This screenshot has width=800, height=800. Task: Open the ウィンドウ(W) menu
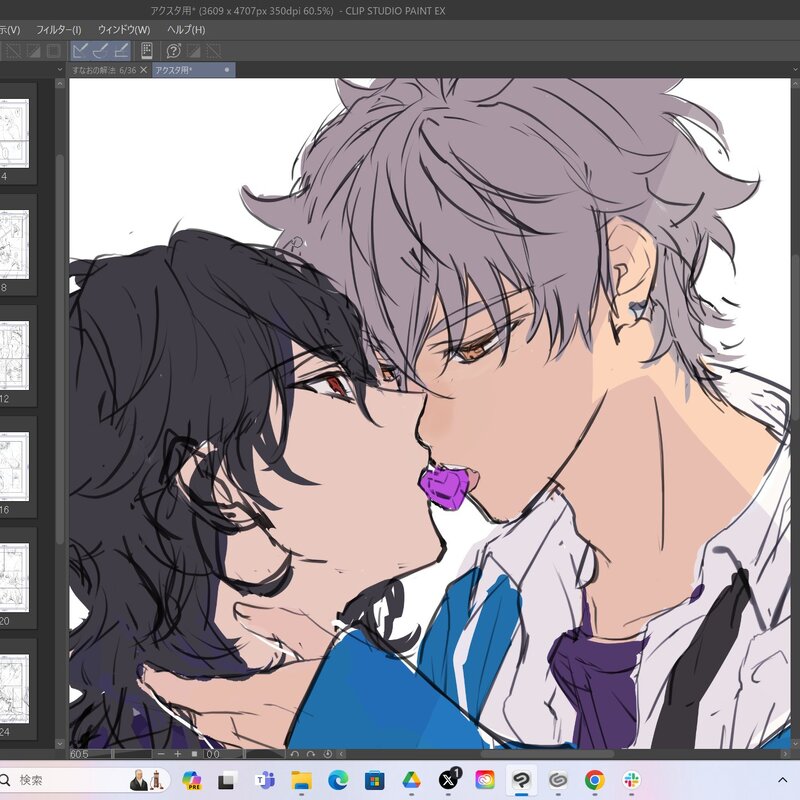[x=124, y=30]
